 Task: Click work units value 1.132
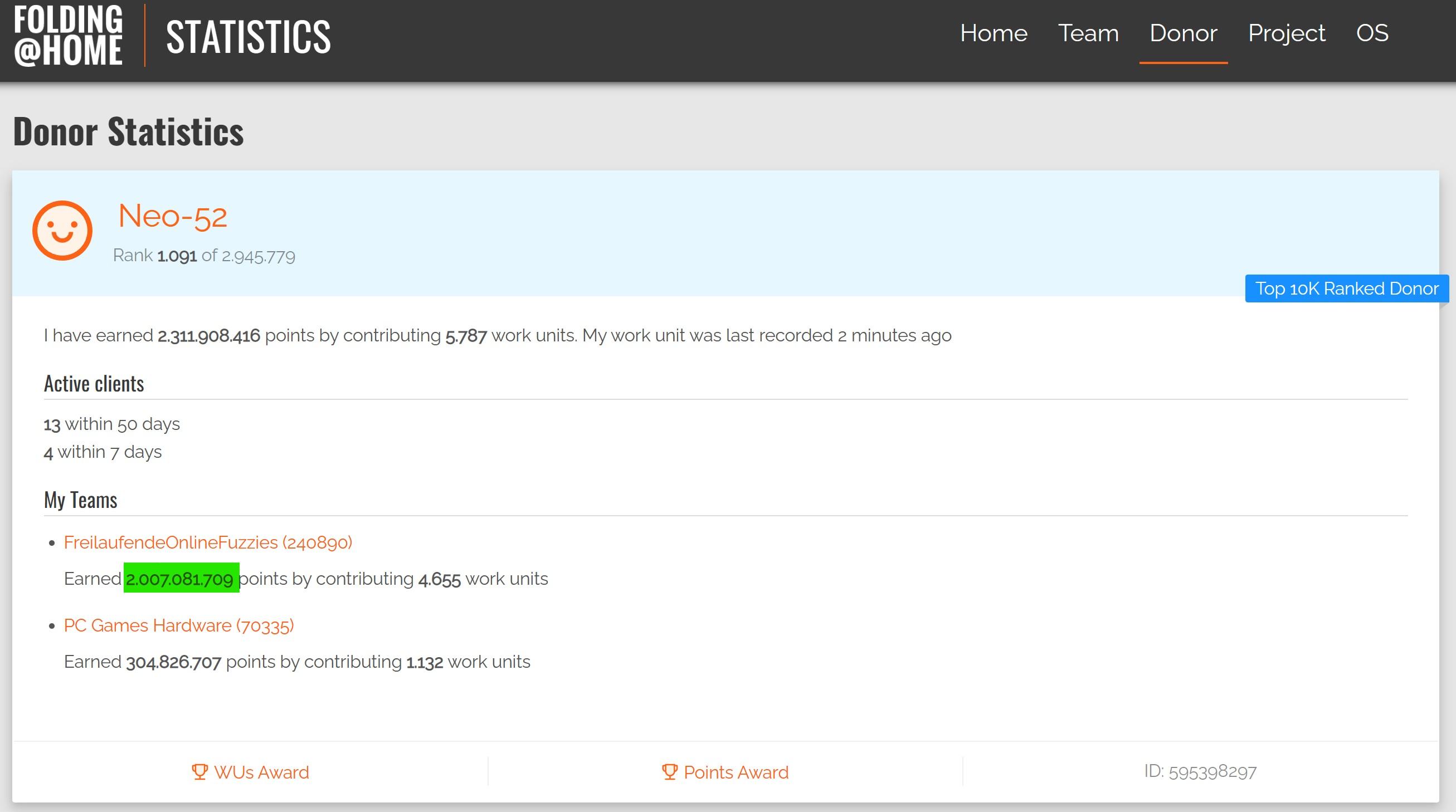point(425,662)
